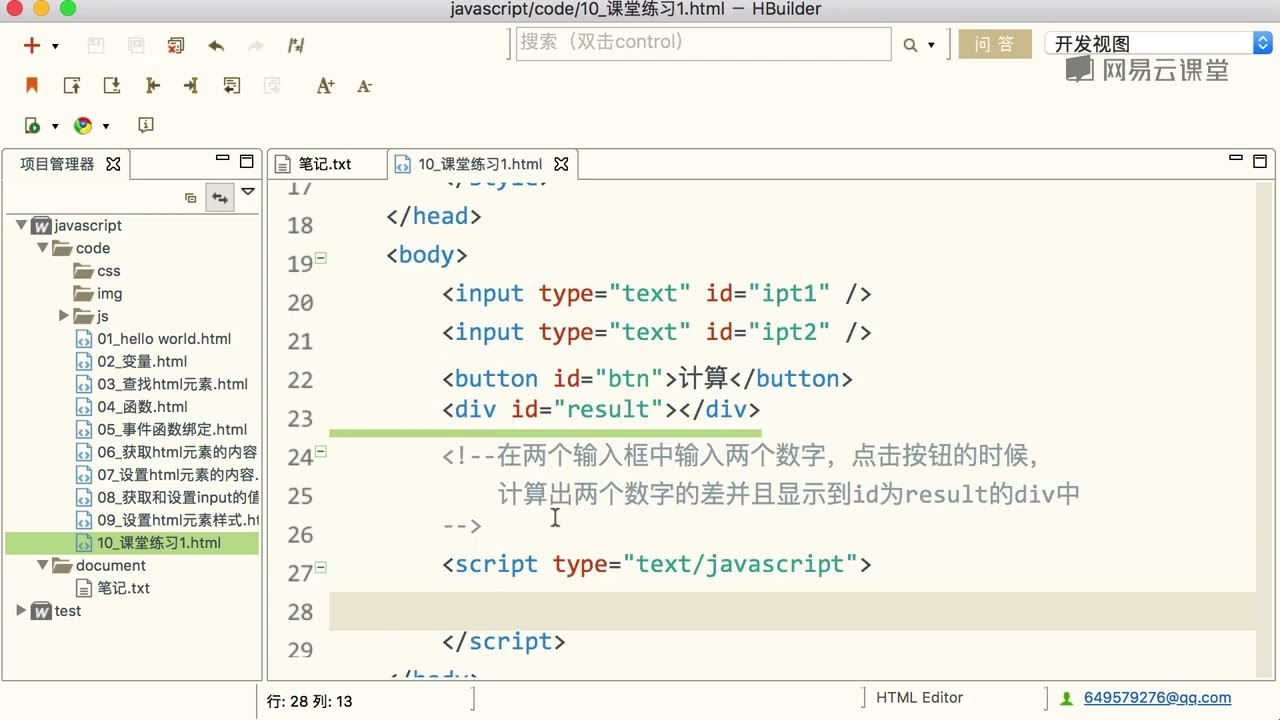1280x720 pixels.
Task: Decrease font size with A- icon
Action: pyautogui.click(x=364, y=86)
